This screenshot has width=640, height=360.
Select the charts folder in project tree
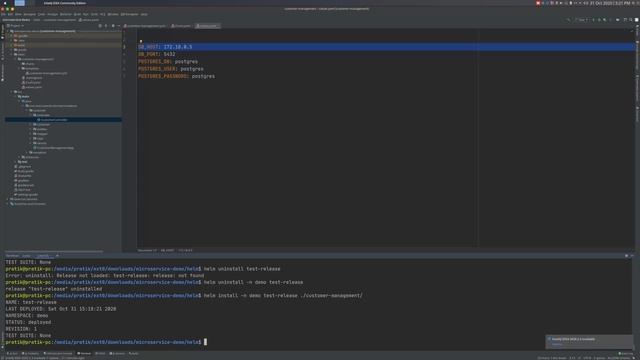tap(29, 64)
